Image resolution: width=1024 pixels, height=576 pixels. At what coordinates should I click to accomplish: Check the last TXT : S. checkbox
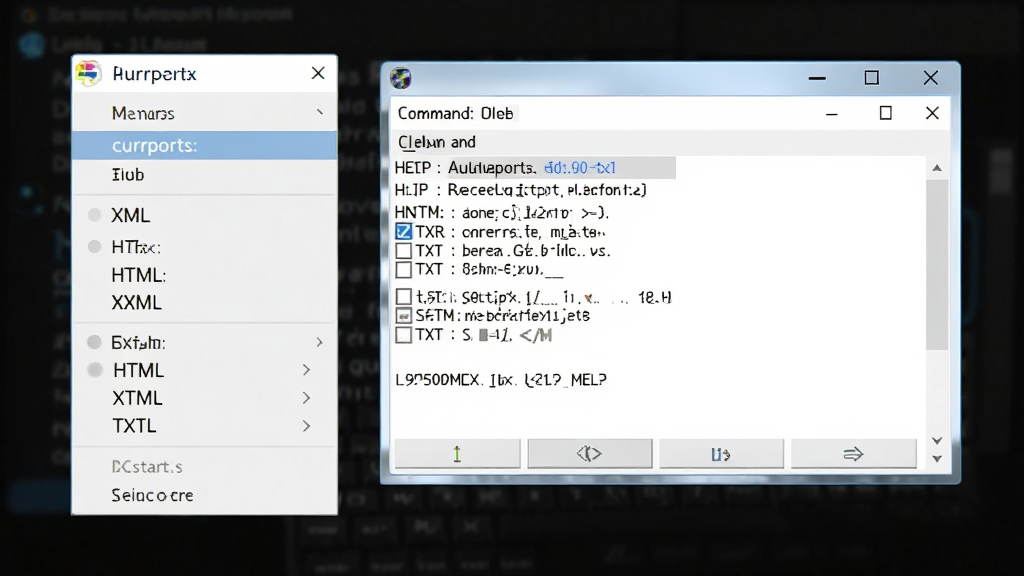(404, 335)
